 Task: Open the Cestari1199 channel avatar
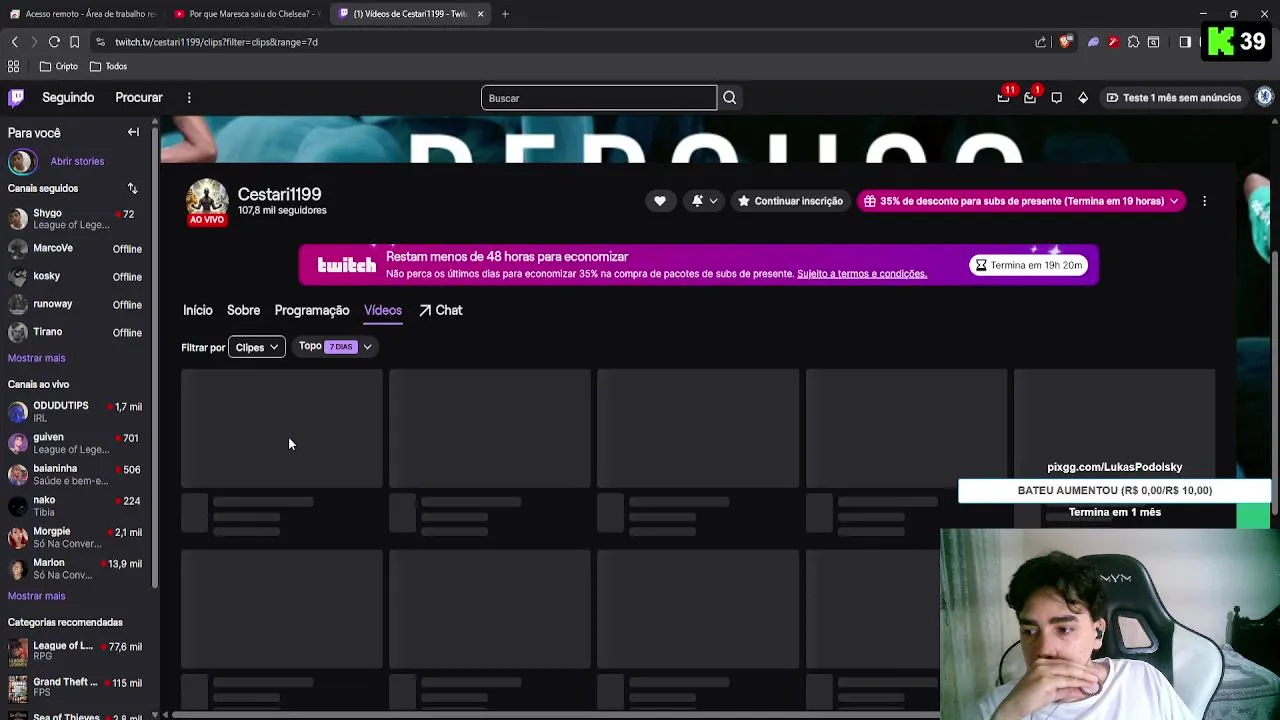tap(207, 201)
